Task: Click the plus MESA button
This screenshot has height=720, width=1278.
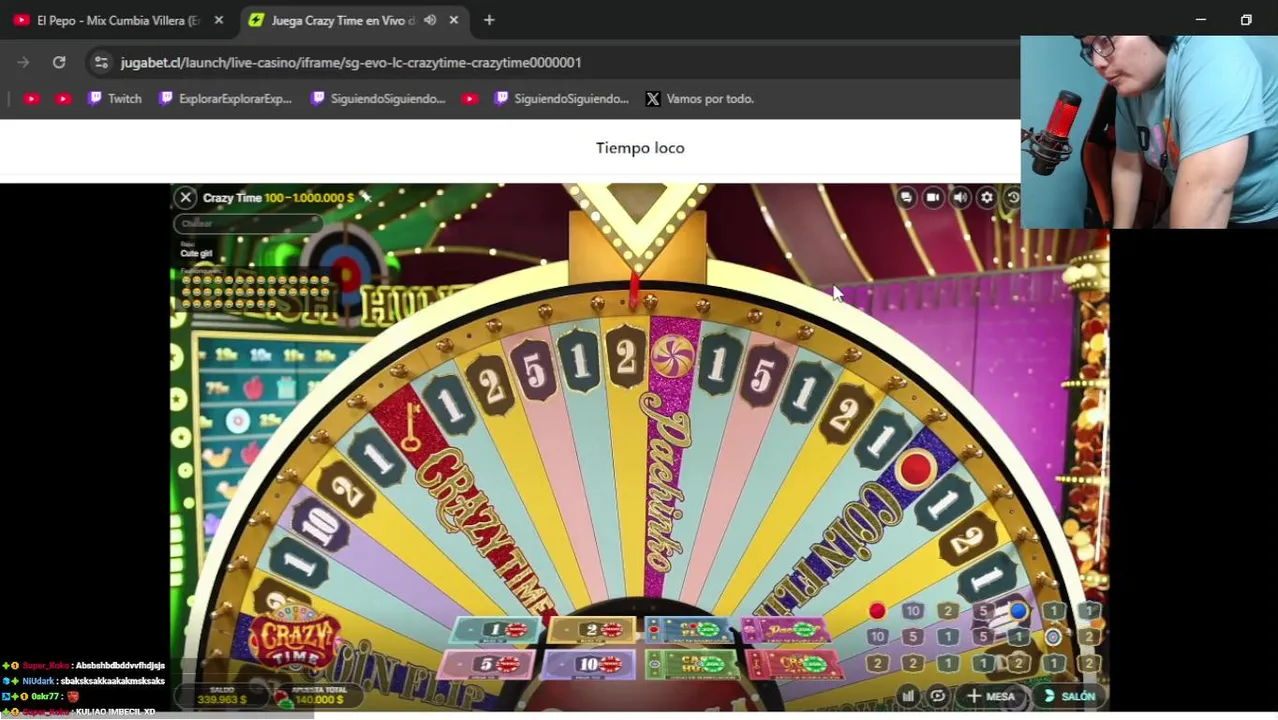Action: pos(991,696)
